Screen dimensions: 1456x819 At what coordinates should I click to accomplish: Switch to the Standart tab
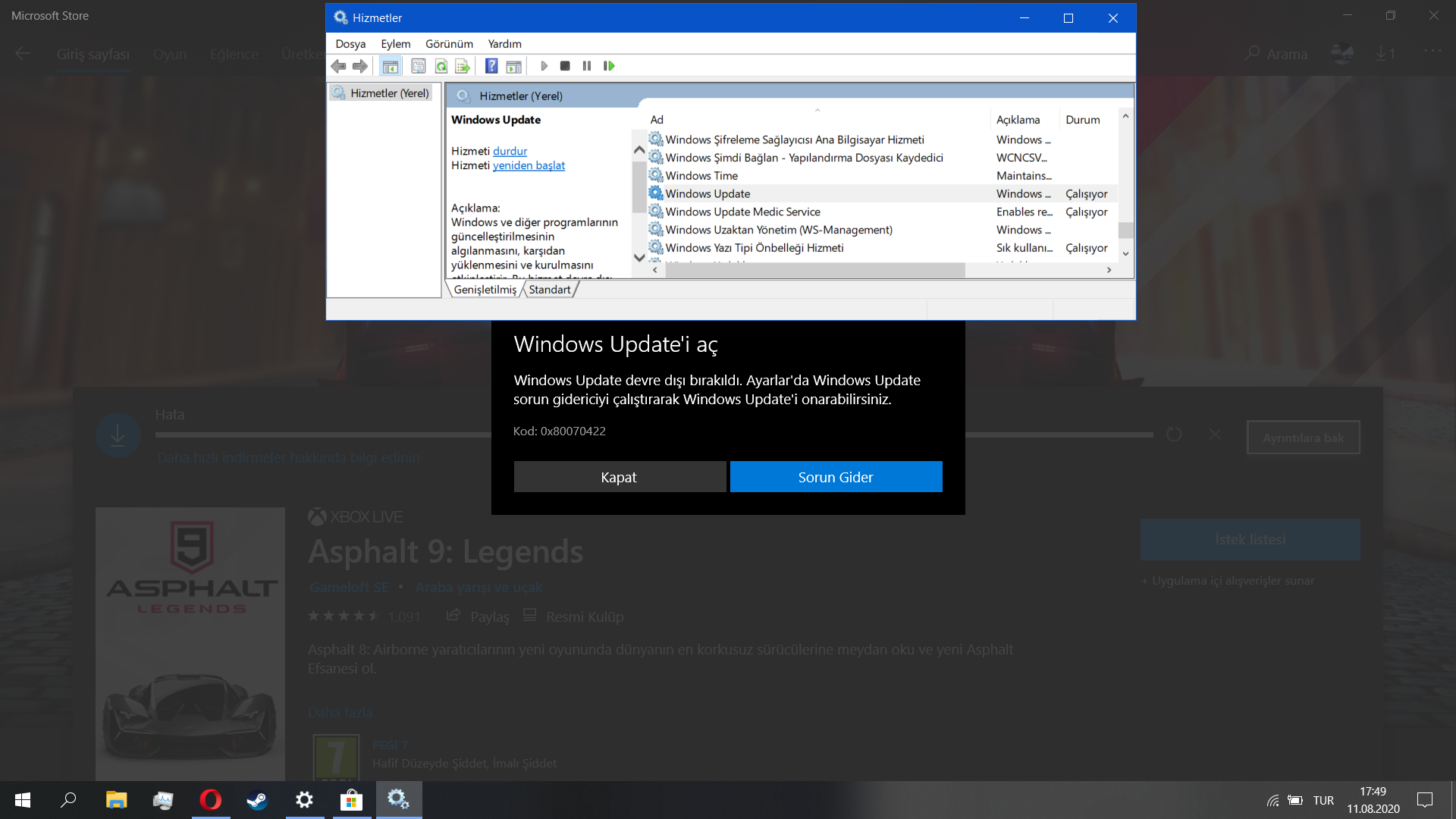click(550, 290)
